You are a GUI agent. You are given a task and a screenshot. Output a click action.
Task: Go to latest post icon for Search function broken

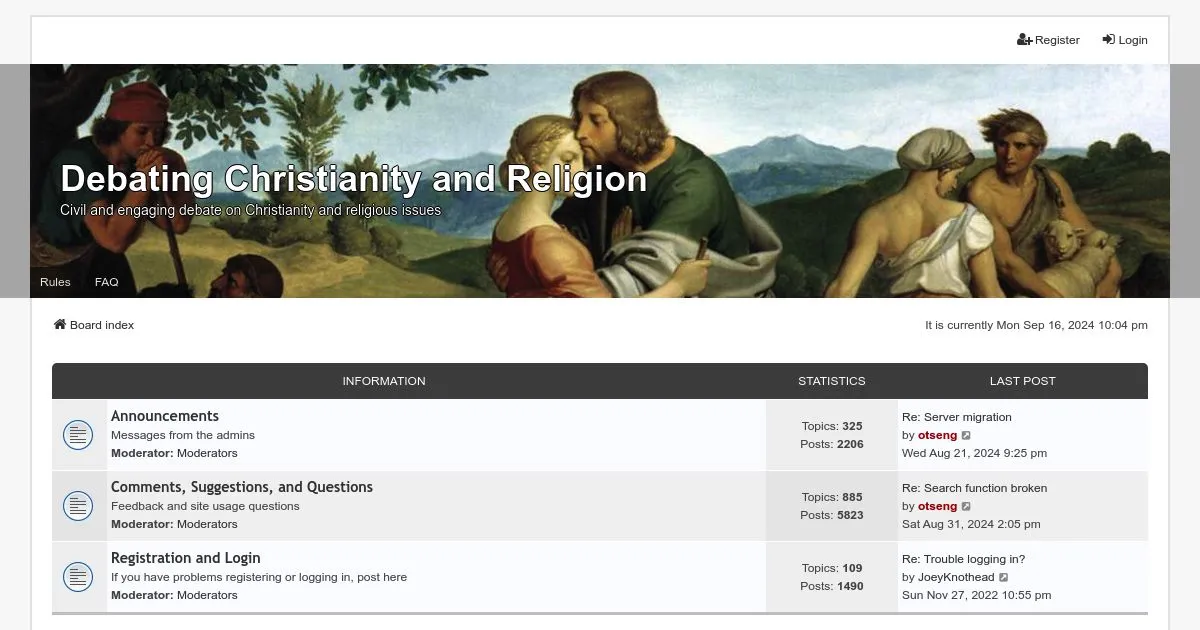pos(966,507)
